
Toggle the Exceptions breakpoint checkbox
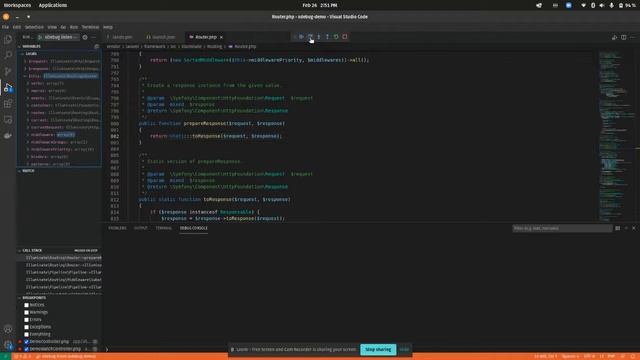click(x=27, y=327)
